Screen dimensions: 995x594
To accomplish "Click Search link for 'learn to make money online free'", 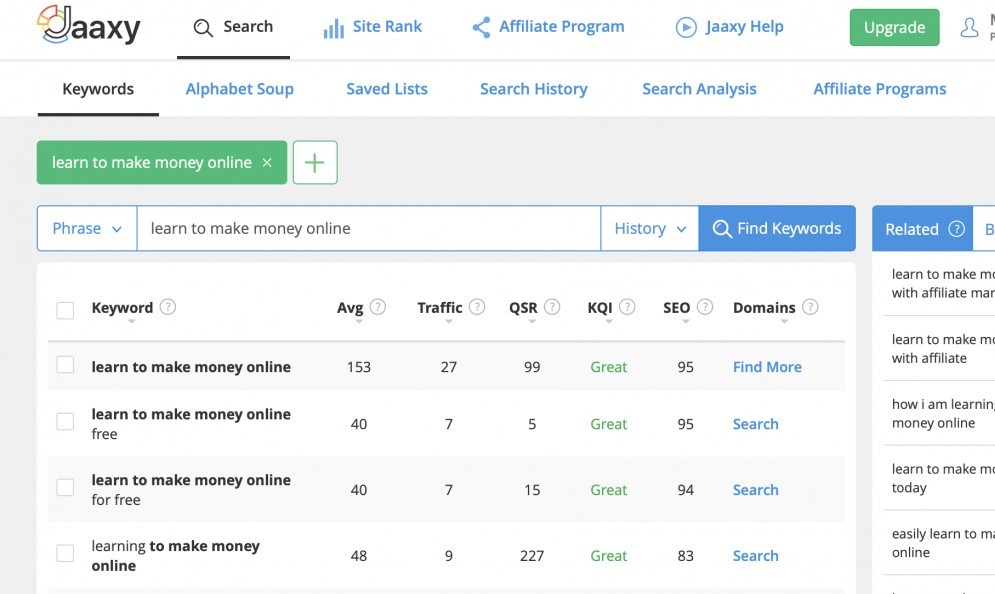I will click(x=755, y=424).
